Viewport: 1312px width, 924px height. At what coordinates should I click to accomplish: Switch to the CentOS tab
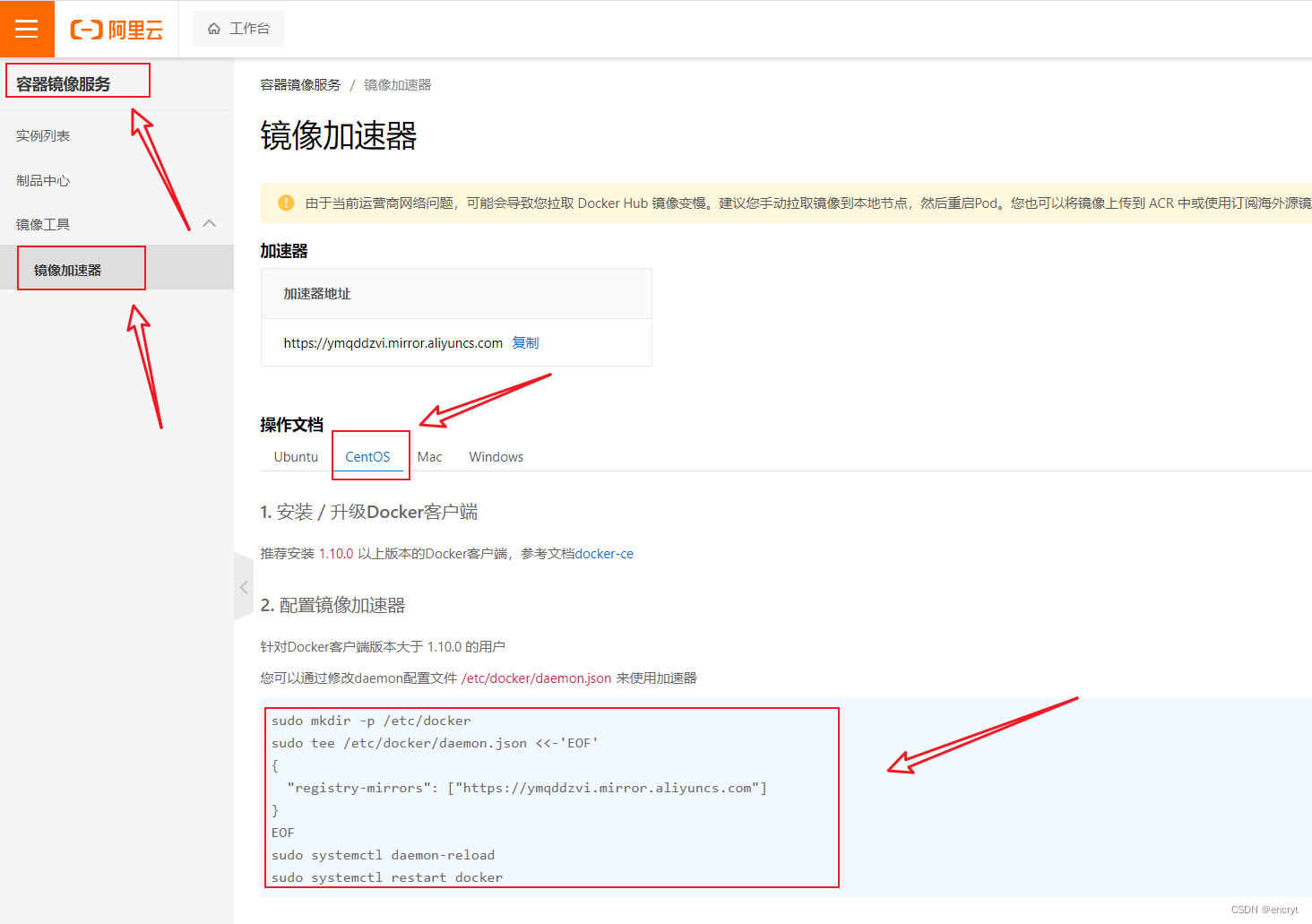pos(367,457)
